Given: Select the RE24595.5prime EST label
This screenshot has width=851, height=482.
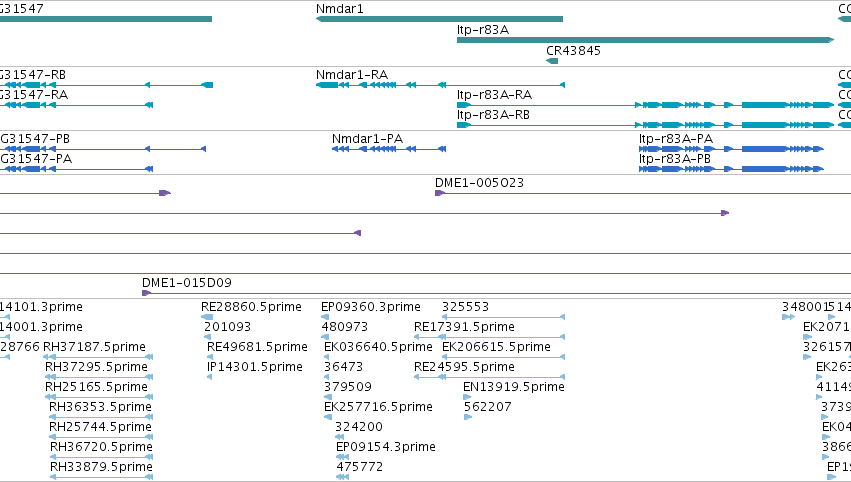Looking at the screenshot, I should pyautogui.click(x=464, y=367).
